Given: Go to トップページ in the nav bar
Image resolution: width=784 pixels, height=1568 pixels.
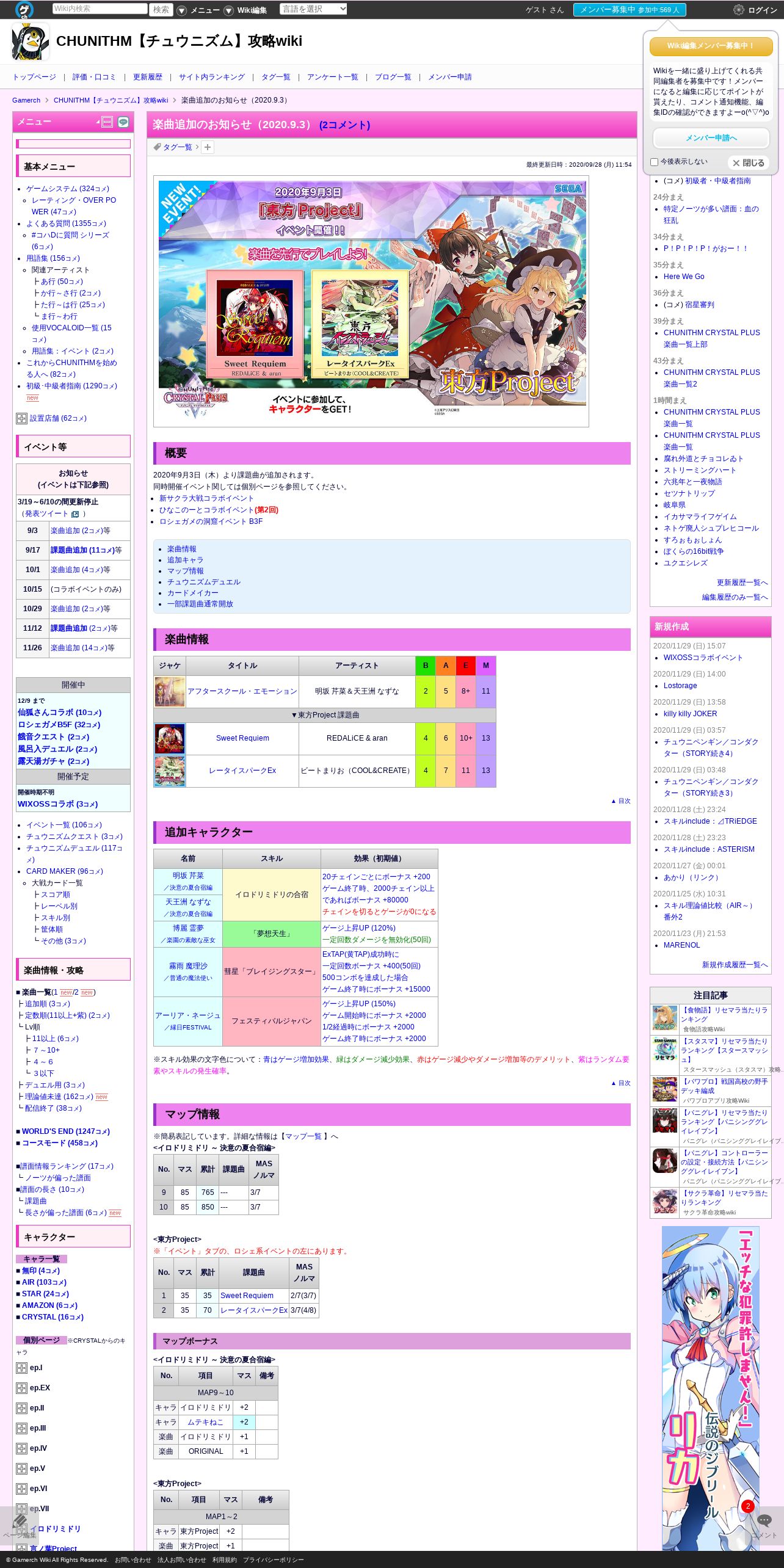Looking at the screenshot, I should (x=34, y=77).
